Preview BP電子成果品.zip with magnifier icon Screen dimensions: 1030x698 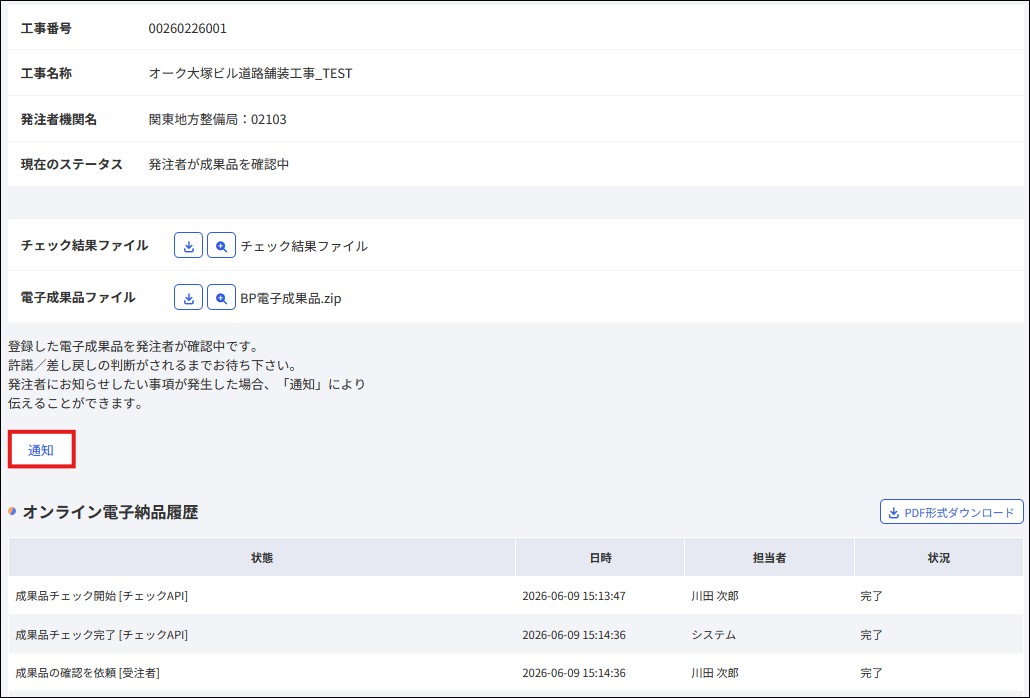tap(221, 297)
